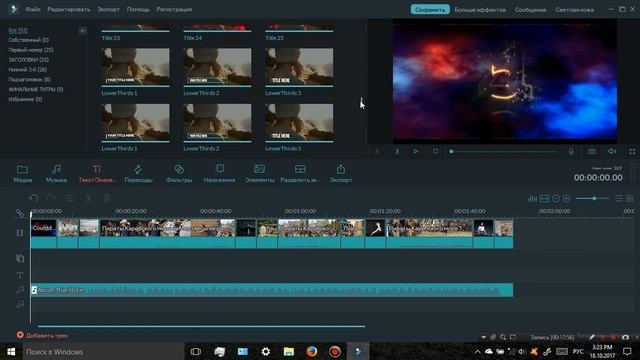Open the Музыка library tab
This screenshot has height=360, width=640.
(56, 173)
